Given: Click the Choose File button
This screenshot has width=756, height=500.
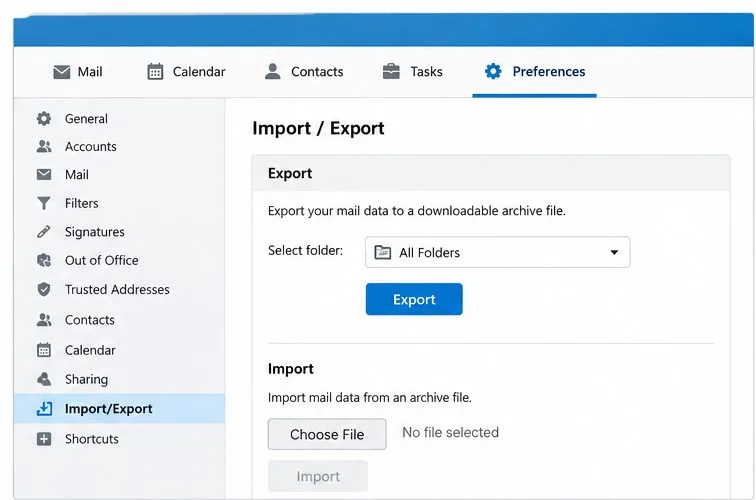Looking at the screenshot, I should pyautogui.click(x=327, y=434).
